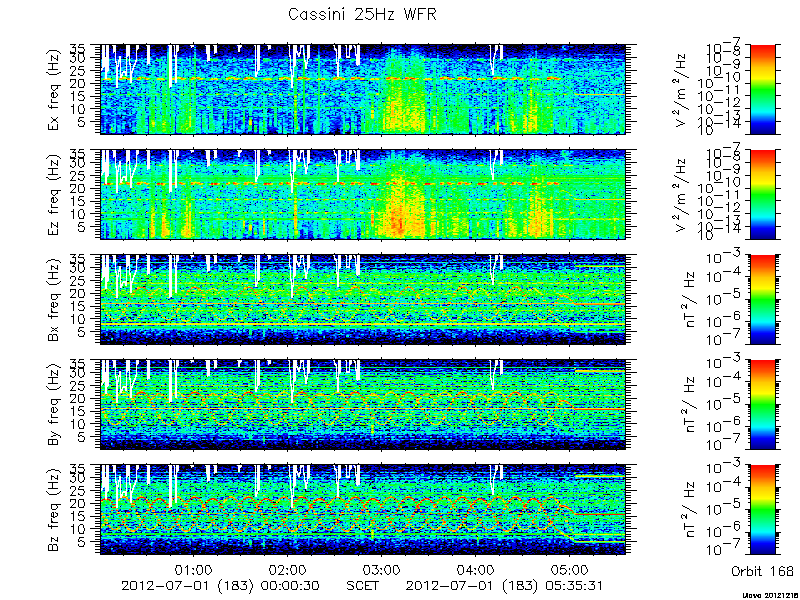Select the 'Ez freq (Hz)' axis label
This screenshot has height=600, width=800.
pos(54,194)
